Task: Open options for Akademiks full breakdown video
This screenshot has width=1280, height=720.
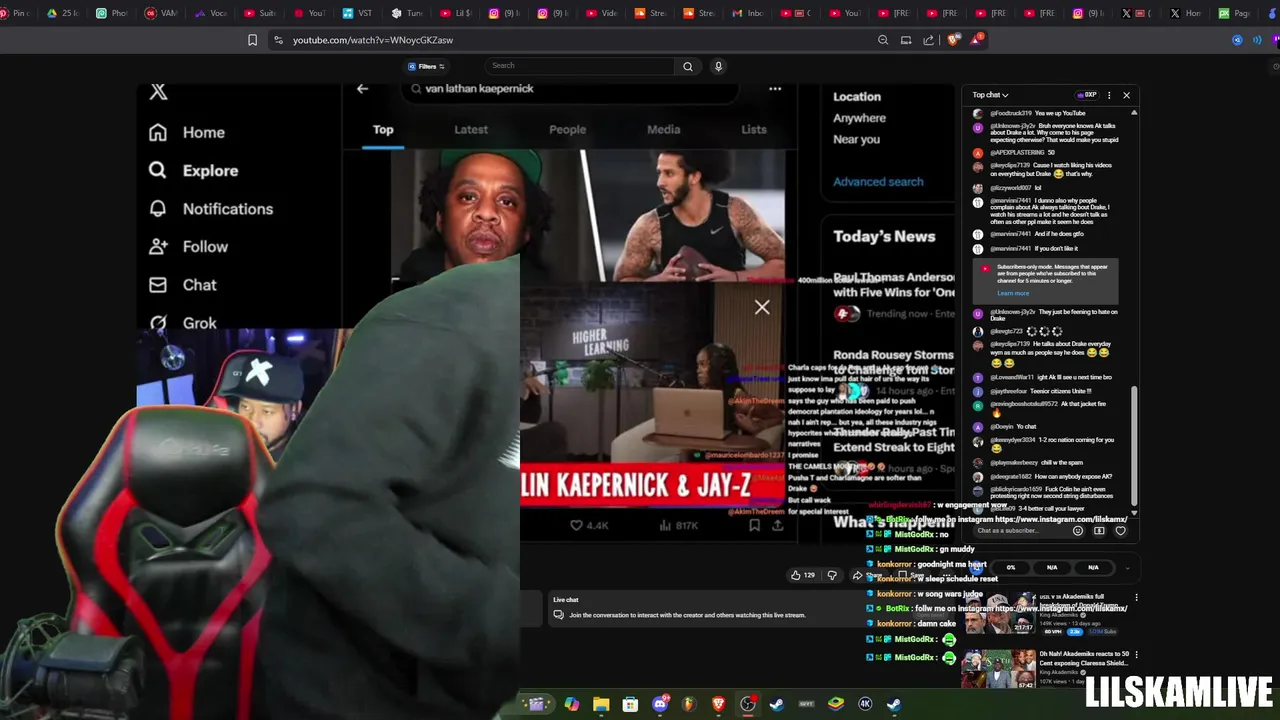Action: pyautogui.click(x=1136, y=598)
